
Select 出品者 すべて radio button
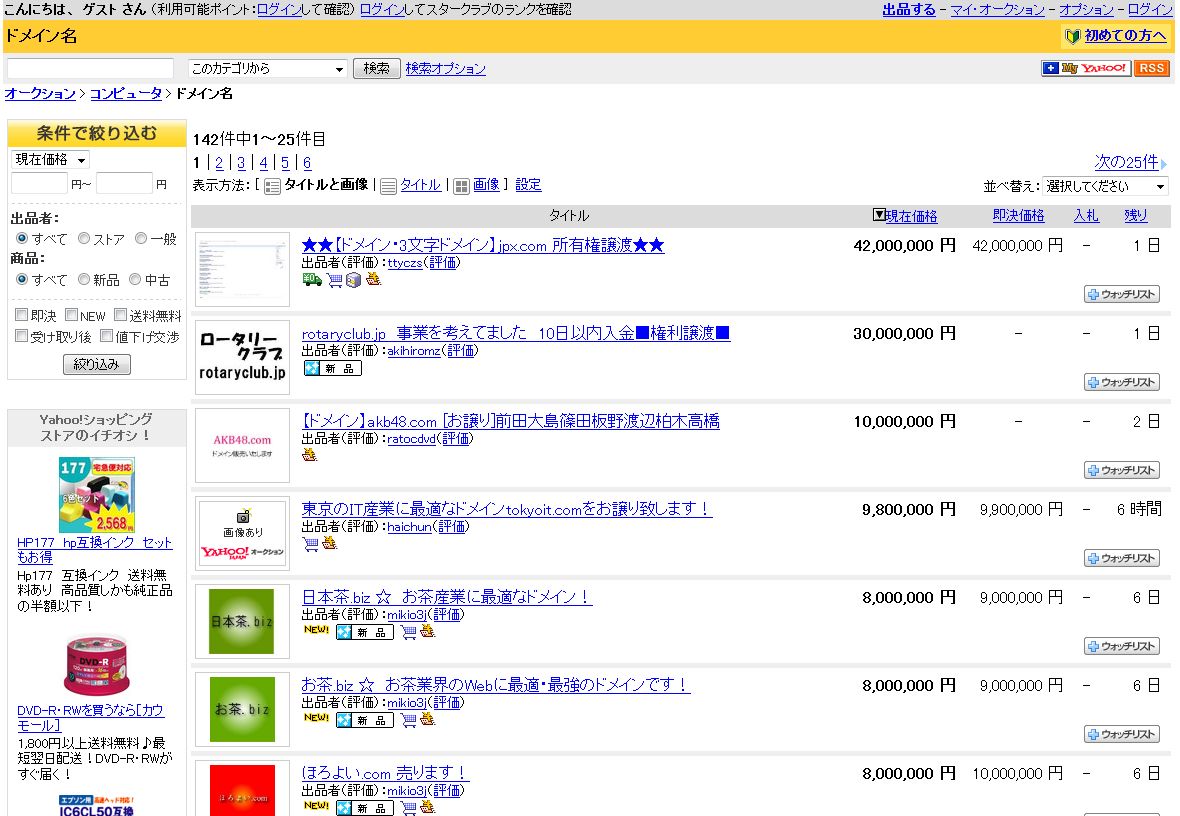click(x=22, y=239)
